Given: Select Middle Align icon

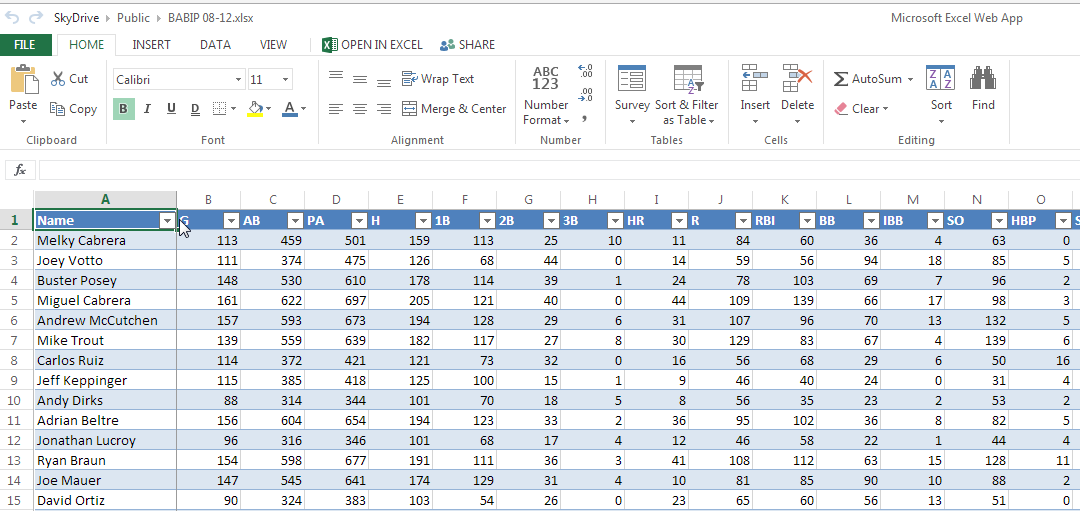Looking at the screenshot, I should coord(360,79).
